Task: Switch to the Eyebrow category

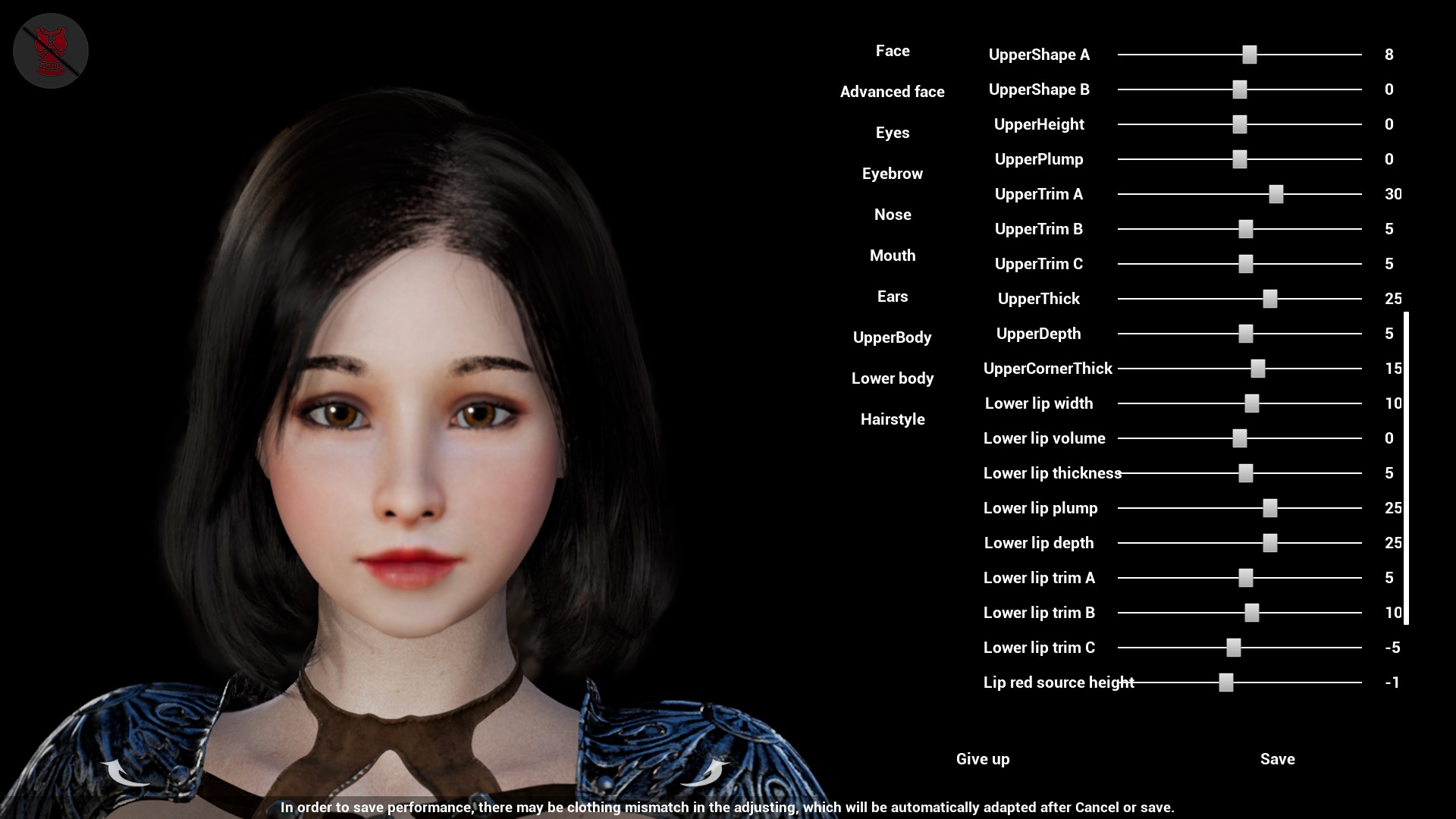Action: coord(893,174)
